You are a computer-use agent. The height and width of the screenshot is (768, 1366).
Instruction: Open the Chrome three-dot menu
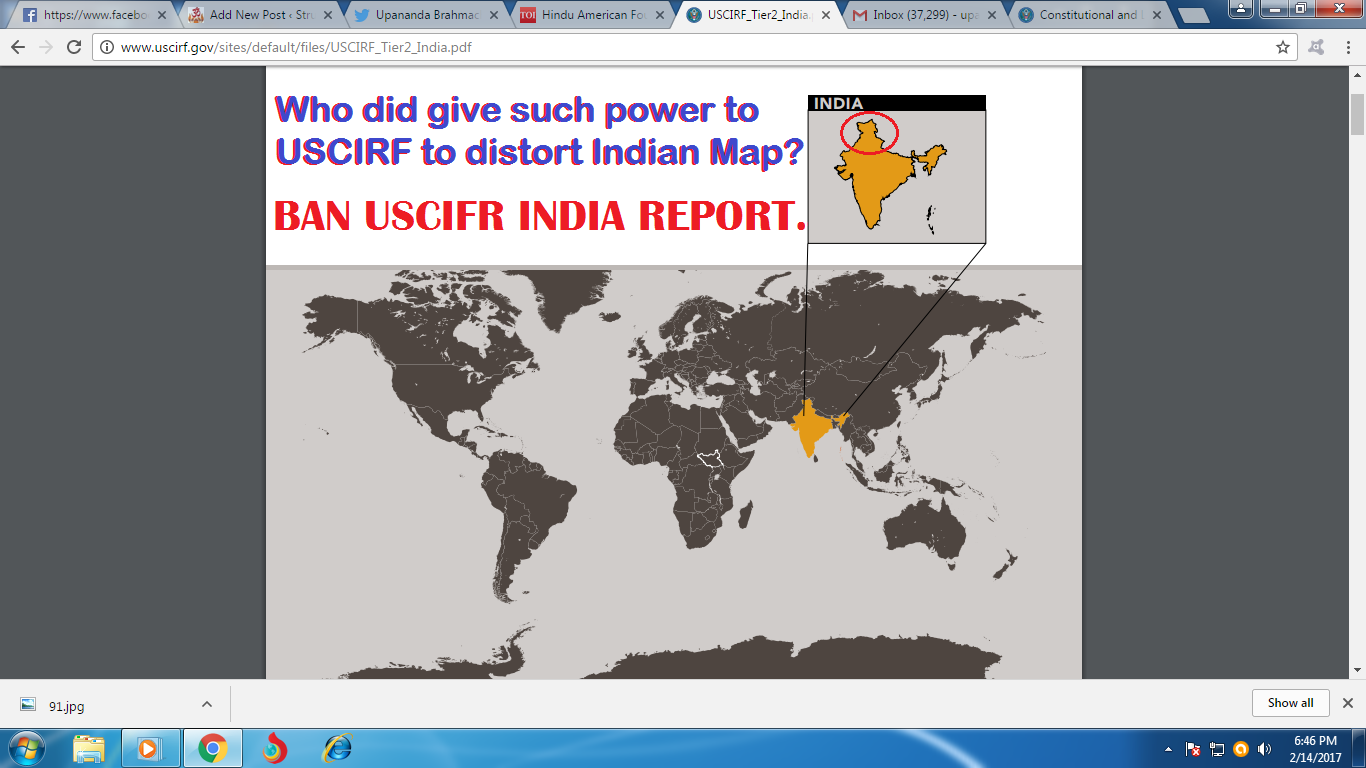(x=1346, y=47)
